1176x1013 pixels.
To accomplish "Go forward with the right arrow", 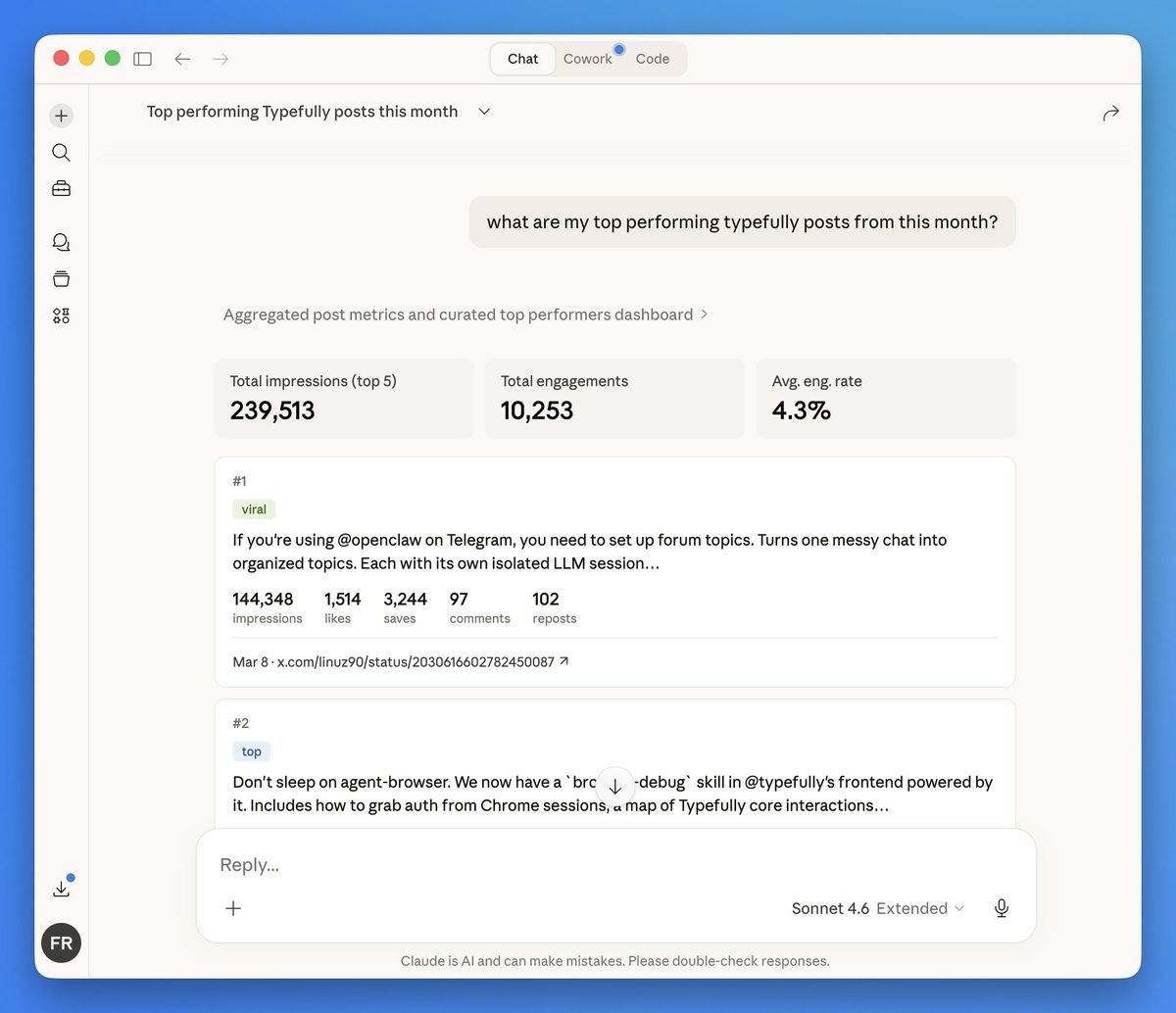I will (x=220, y=59).
